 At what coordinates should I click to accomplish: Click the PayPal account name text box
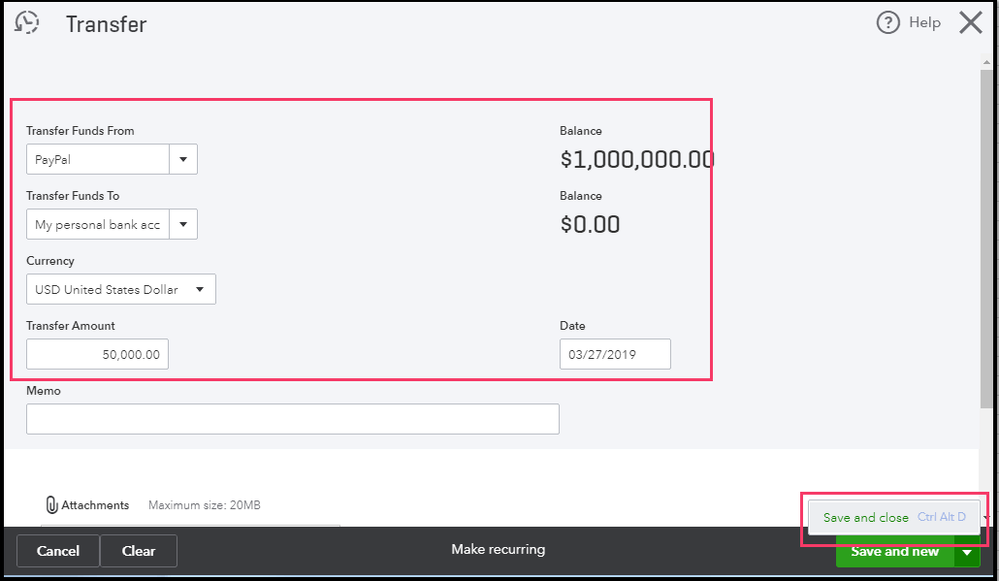[98, 160]
